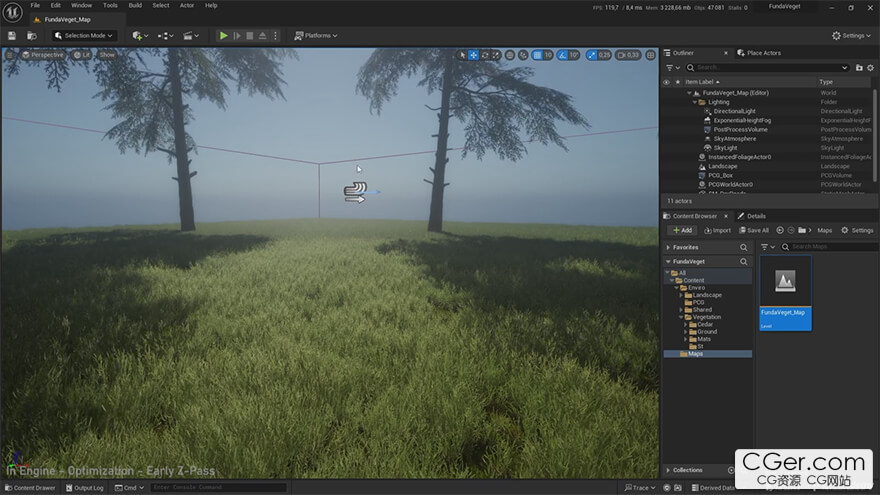This screenshot has height=495, width=880.
Task: Open the Outliner filter dropdown
Action: [x=672, y=67]
